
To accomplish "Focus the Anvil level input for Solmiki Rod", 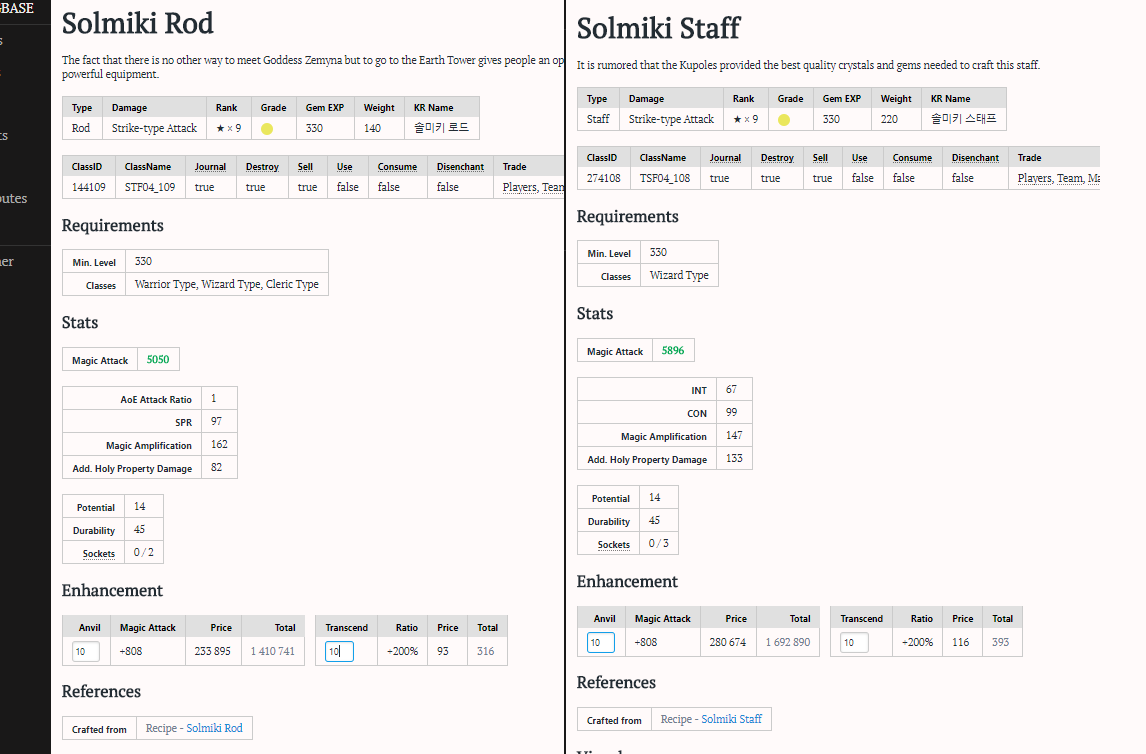I will point(86,651).
